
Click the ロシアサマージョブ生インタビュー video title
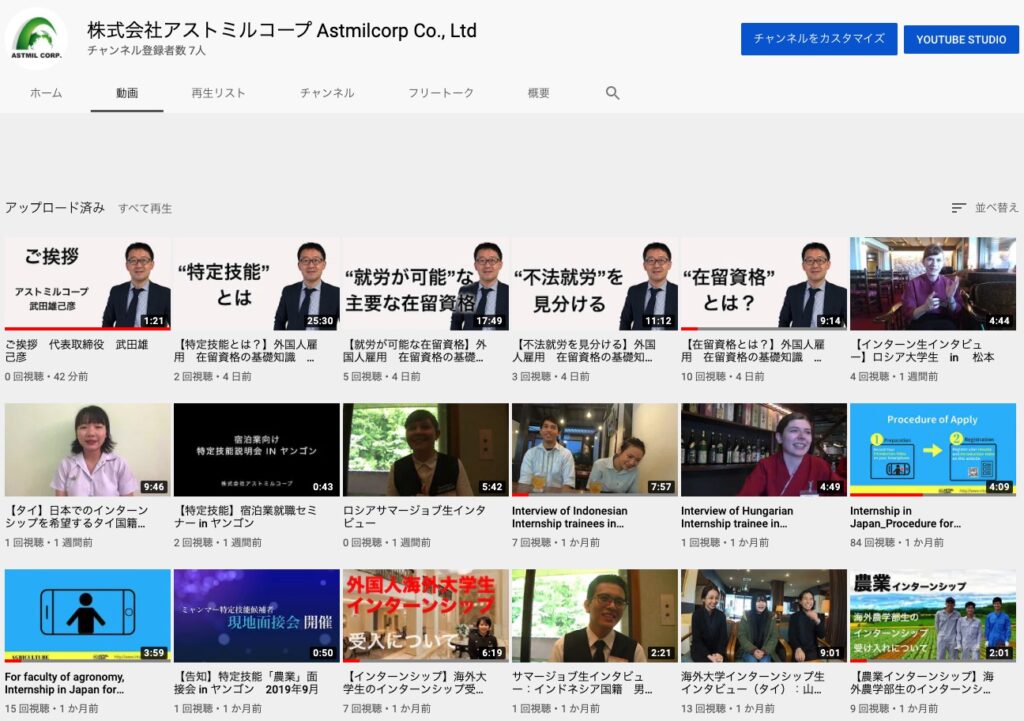pos(414,517)
